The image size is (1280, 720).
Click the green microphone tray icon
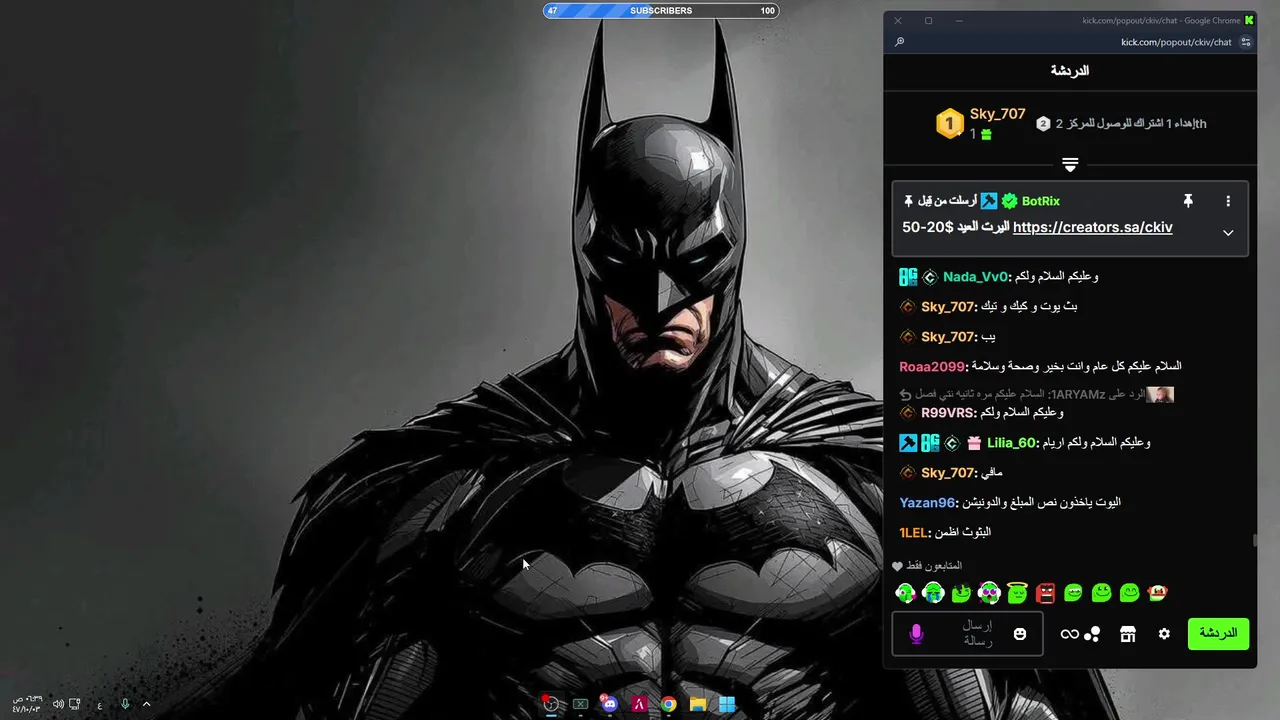click(125, 704)
